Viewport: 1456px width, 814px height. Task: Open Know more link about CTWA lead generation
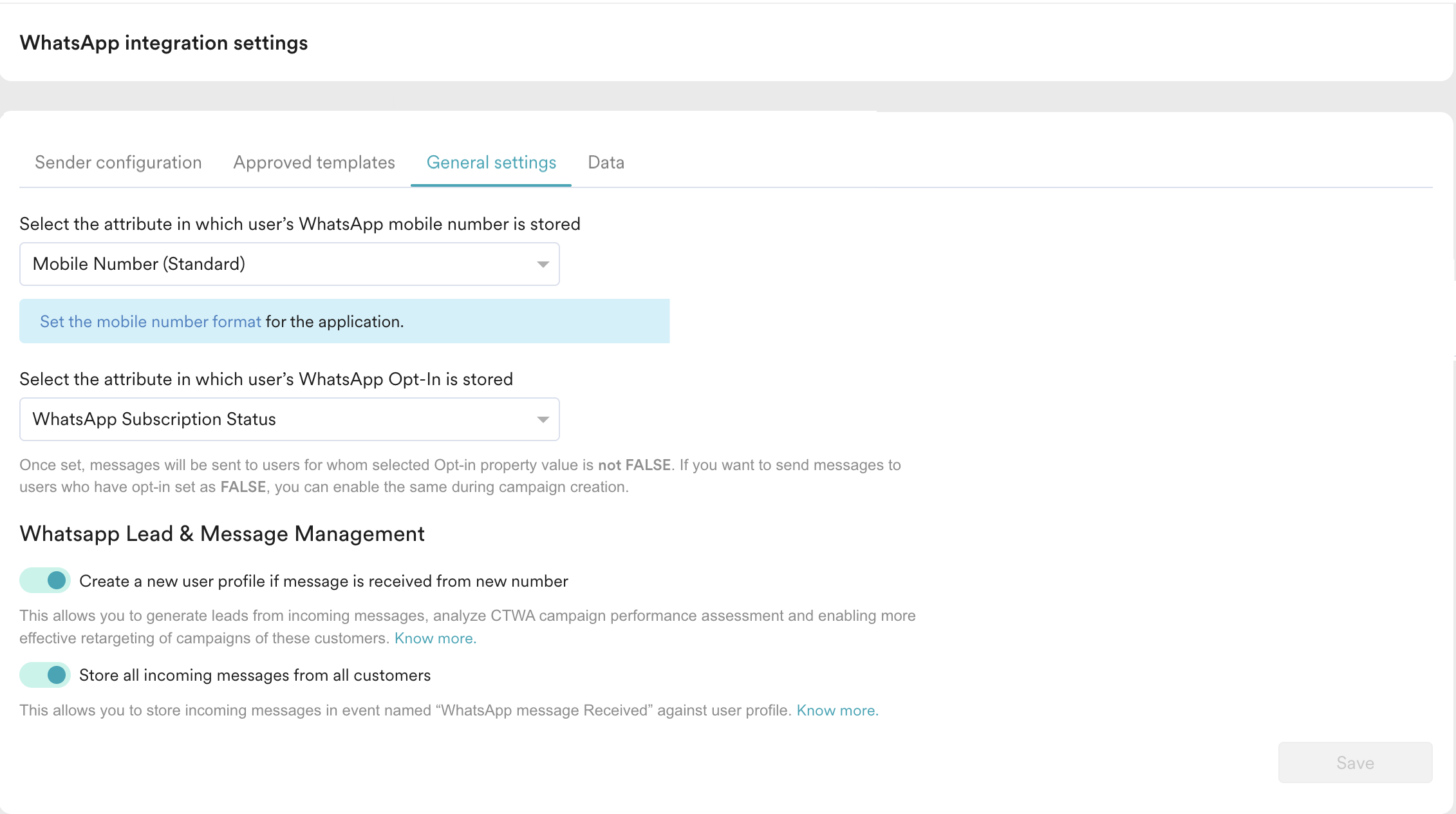435,638
